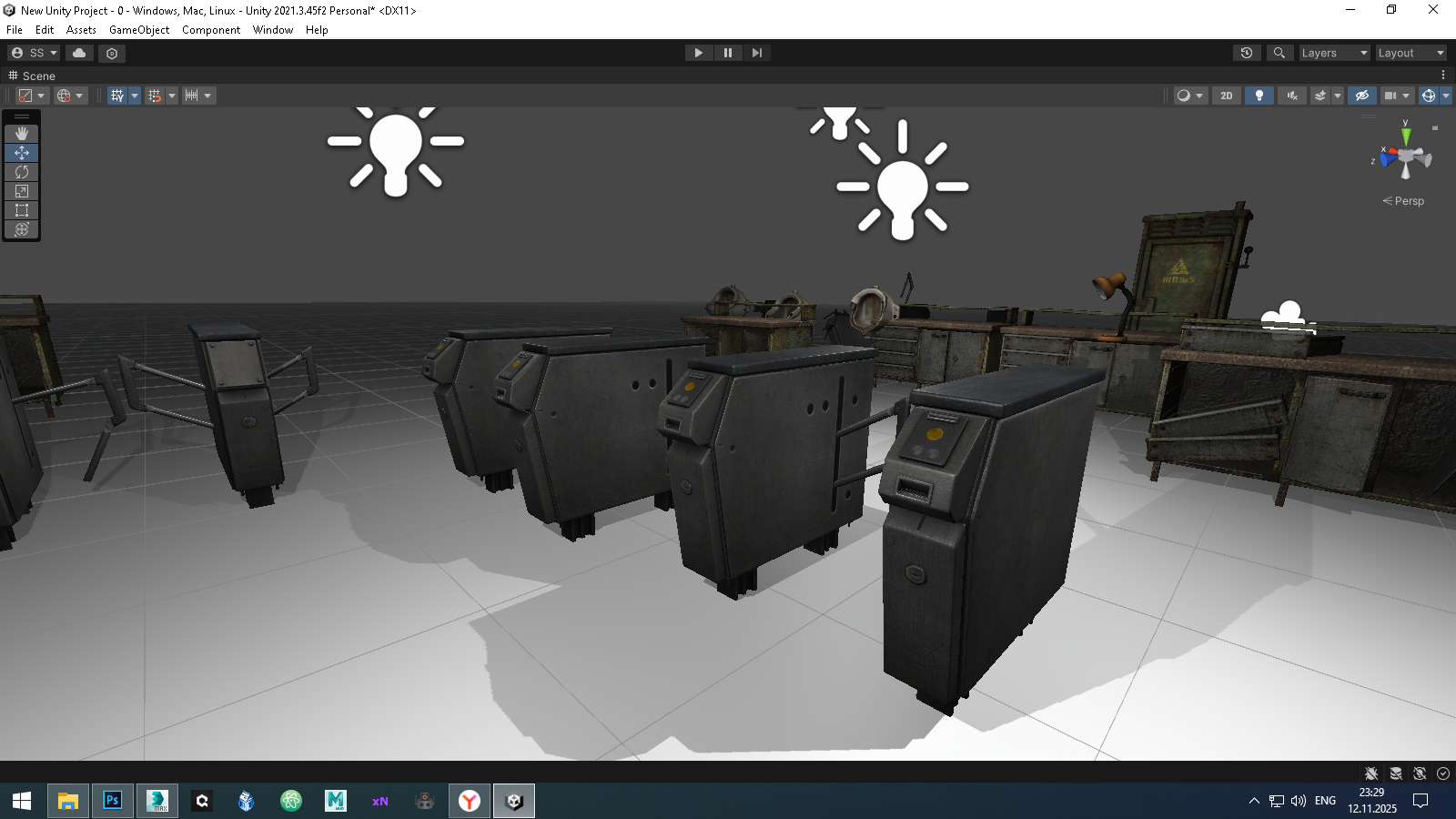
Task: Select the combined Transform tool
Action: click(22, 229)
